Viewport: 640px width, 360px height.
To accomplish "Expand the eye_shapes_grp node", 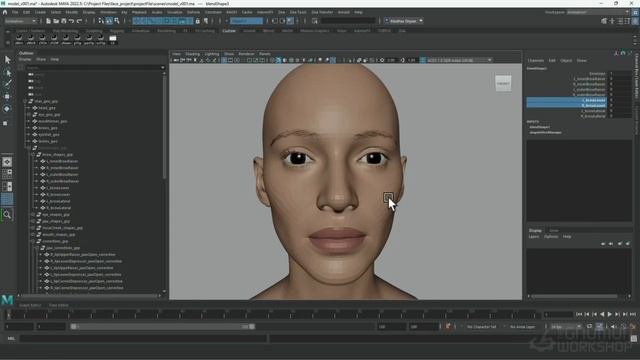I will (33, 215).
